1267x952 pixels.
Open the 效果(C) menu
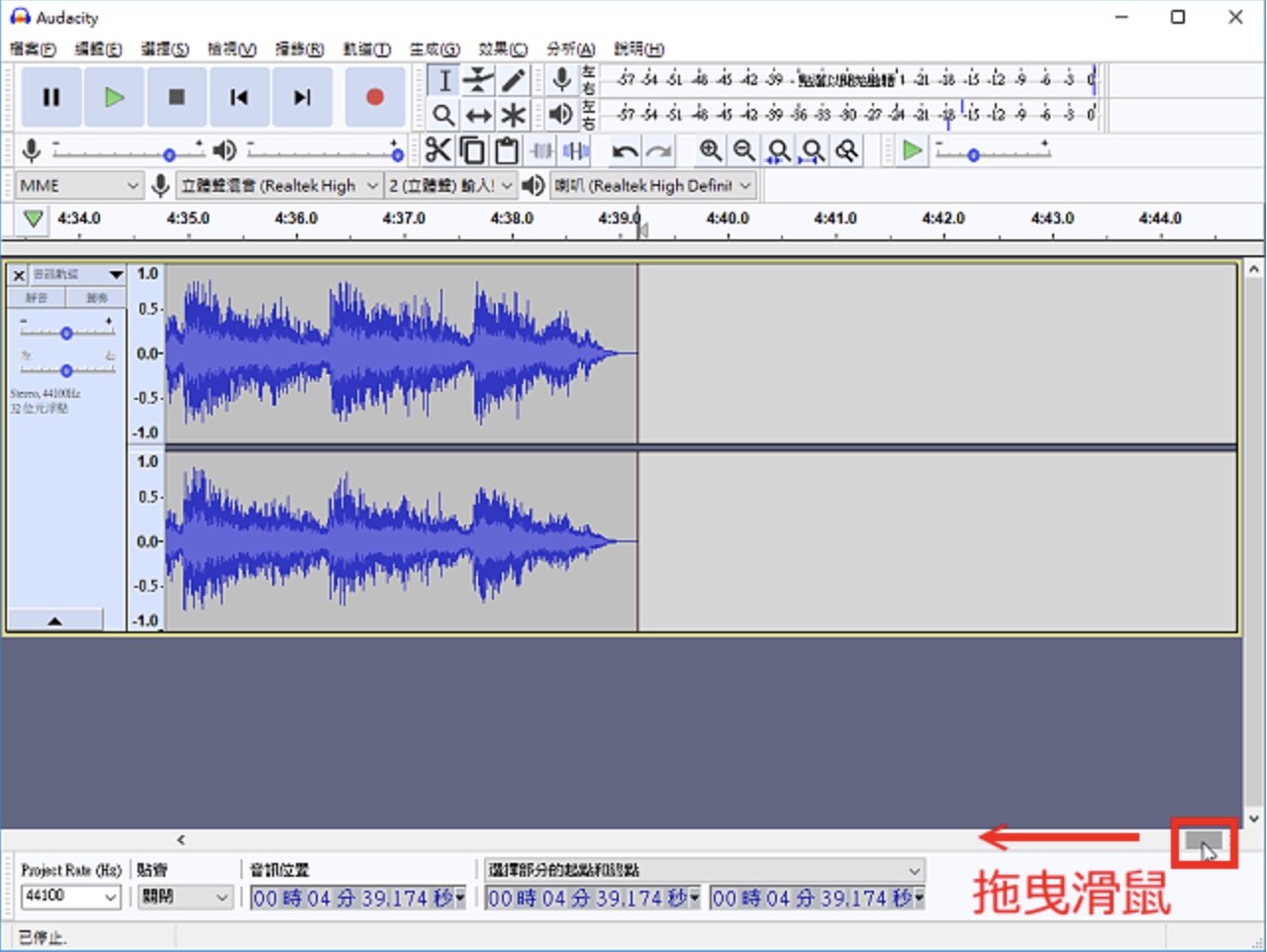[x=503, y=48]
